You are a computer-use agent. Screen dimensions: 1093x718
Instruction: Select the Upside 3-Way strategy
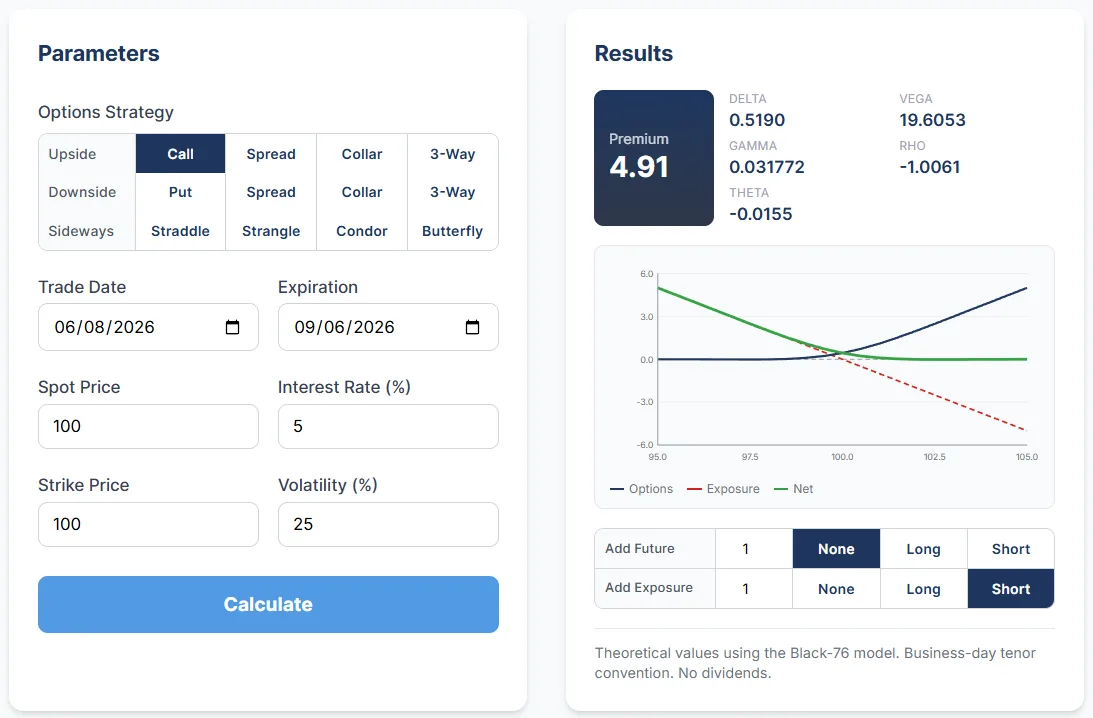(x=452, y=154)
